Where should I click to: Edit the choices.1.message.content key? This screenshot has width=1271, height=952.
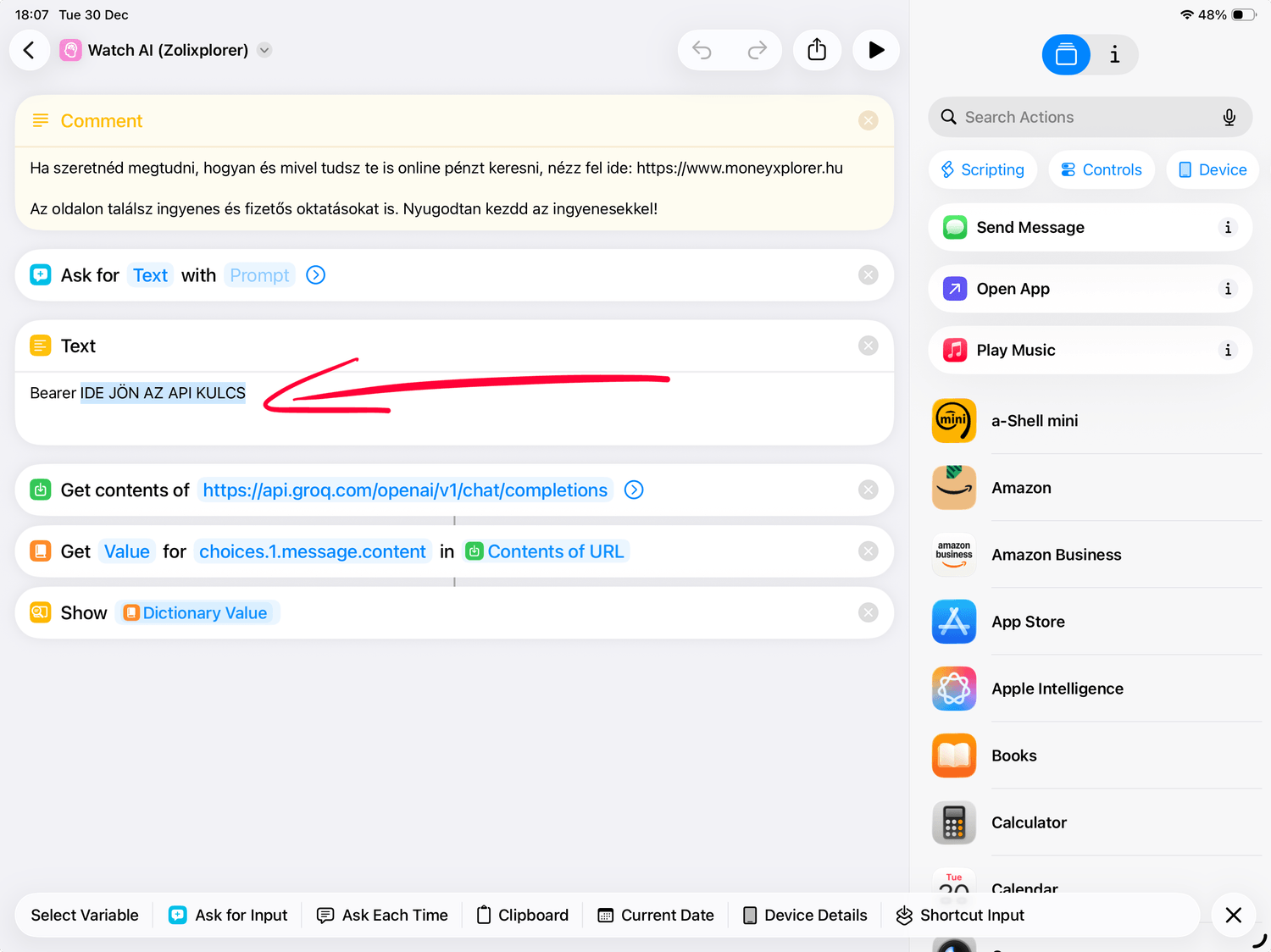coord(313,551)
